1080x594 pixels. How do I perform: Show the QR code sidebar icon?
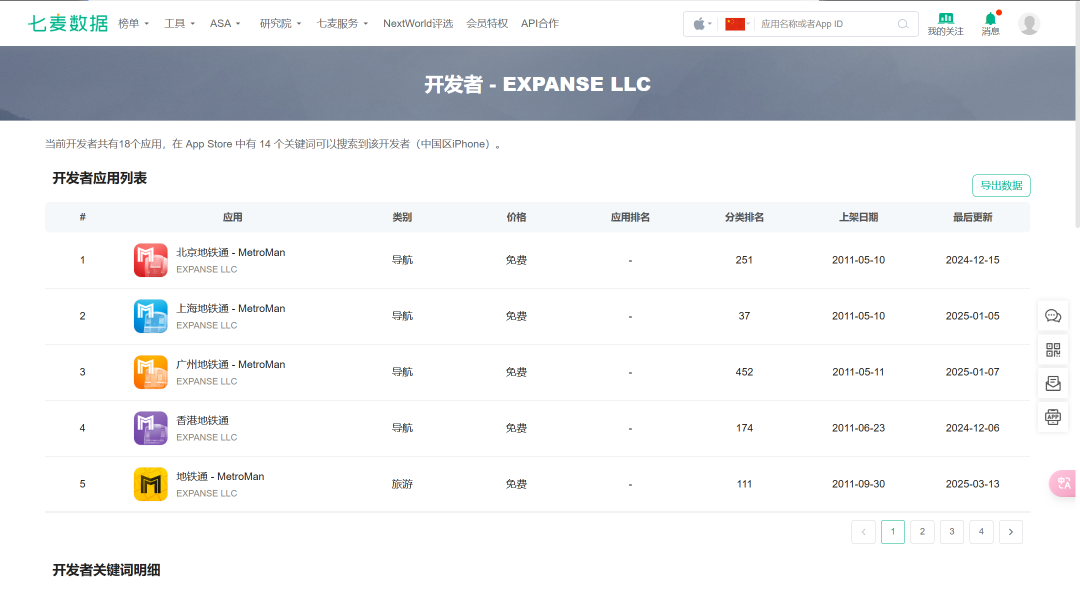click(x=1053, y=350)
